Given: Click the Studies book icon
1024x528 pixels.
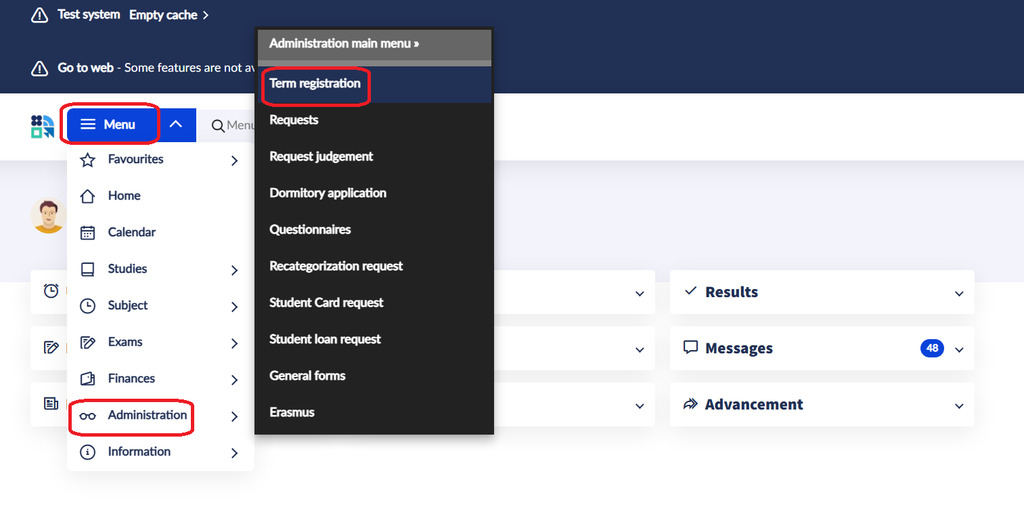Looking at the screenshot, I should click(x=88, y=269).
